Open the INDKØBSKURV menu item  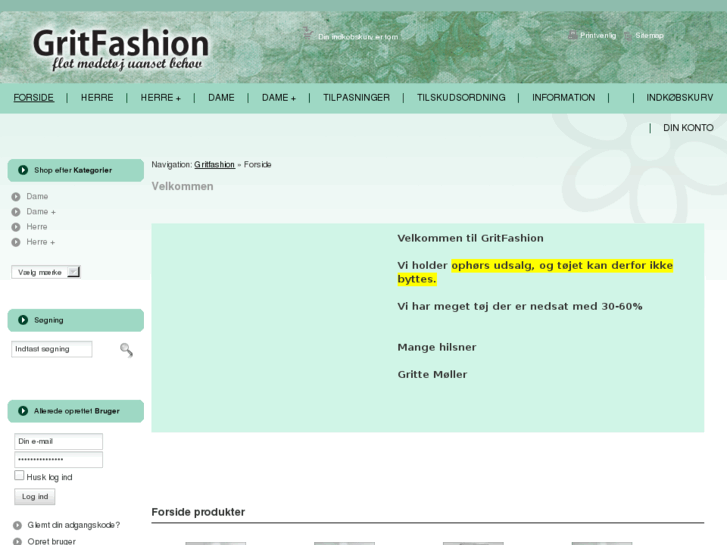point(680,98)
